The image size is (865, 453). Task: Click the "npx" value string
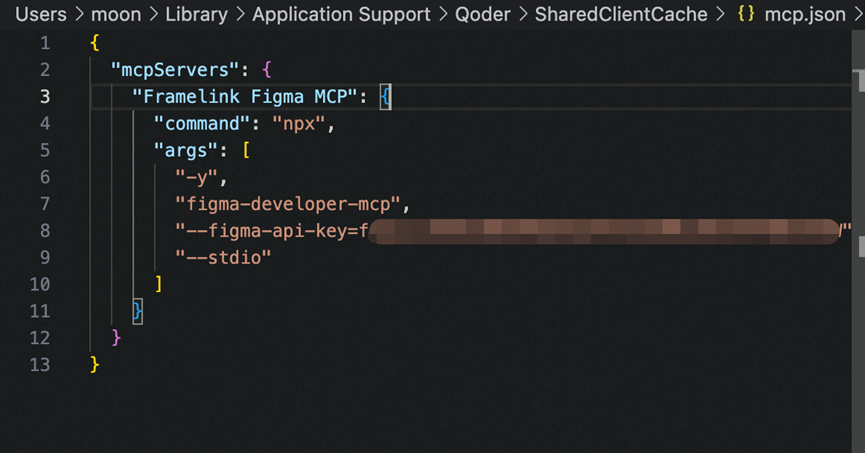pyautogui.click(x=298, y=124)
